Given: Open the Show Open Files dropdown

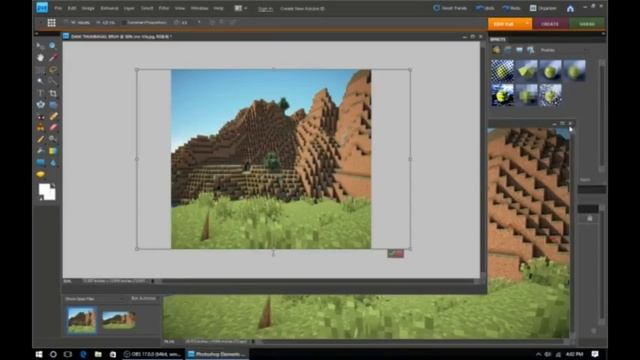Looking at the screenshot, I should click(x=94, y=299).
